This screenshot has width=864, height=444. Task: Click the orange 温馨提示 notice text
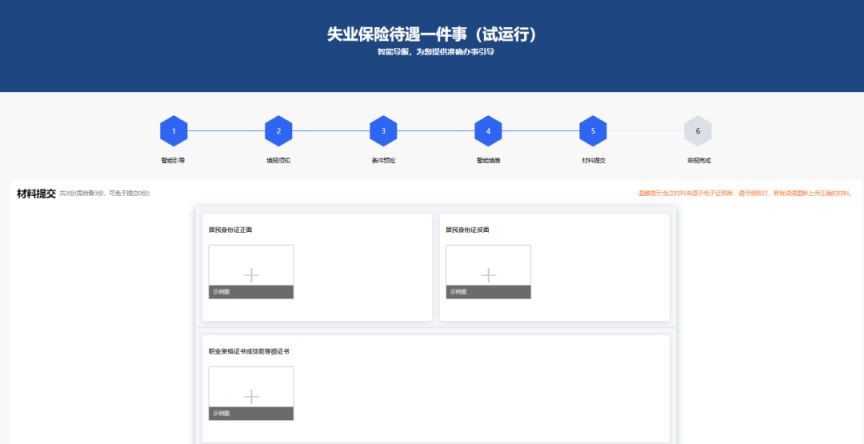[x=744, y=193]
